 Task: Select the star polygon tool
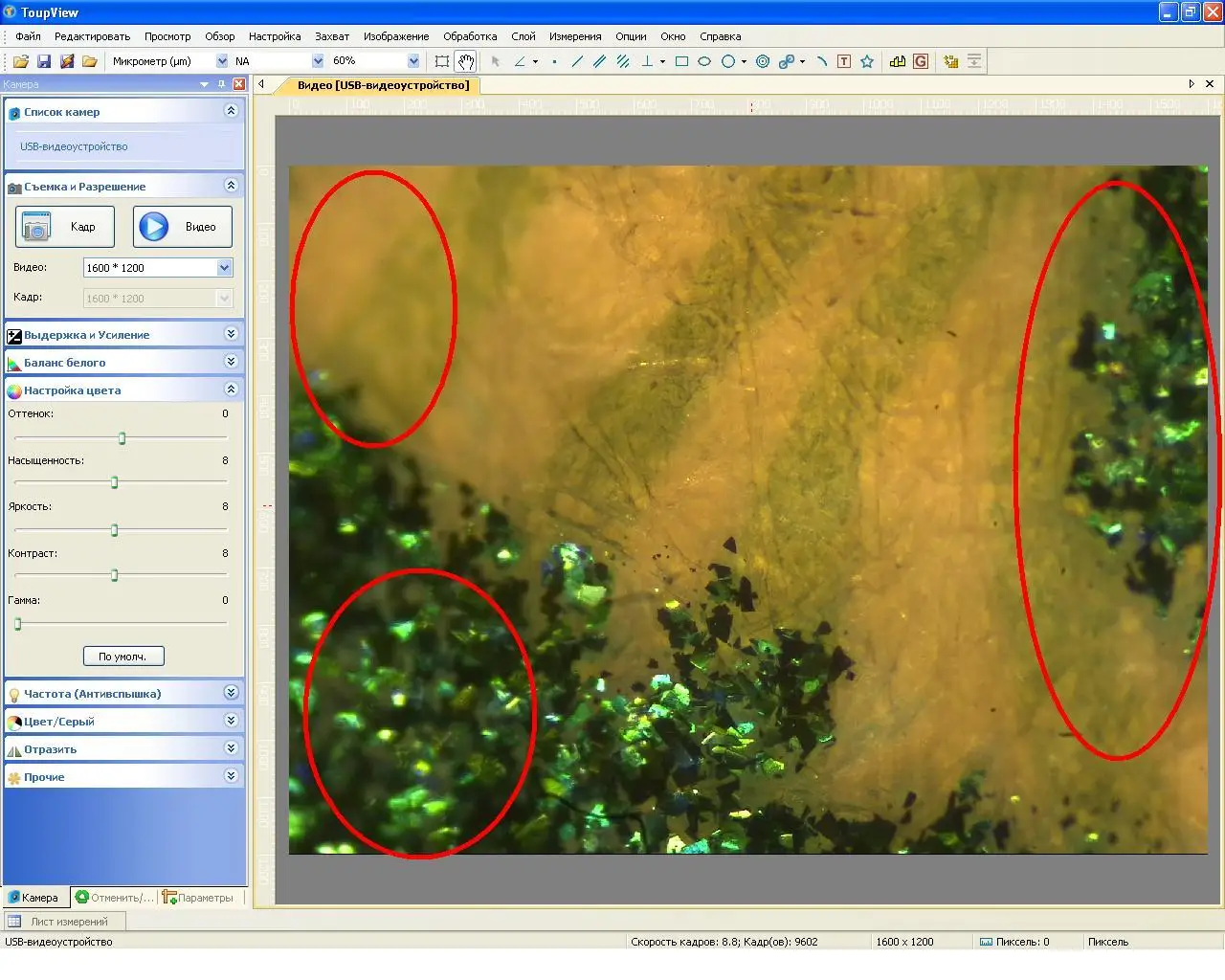pos(867,61)
